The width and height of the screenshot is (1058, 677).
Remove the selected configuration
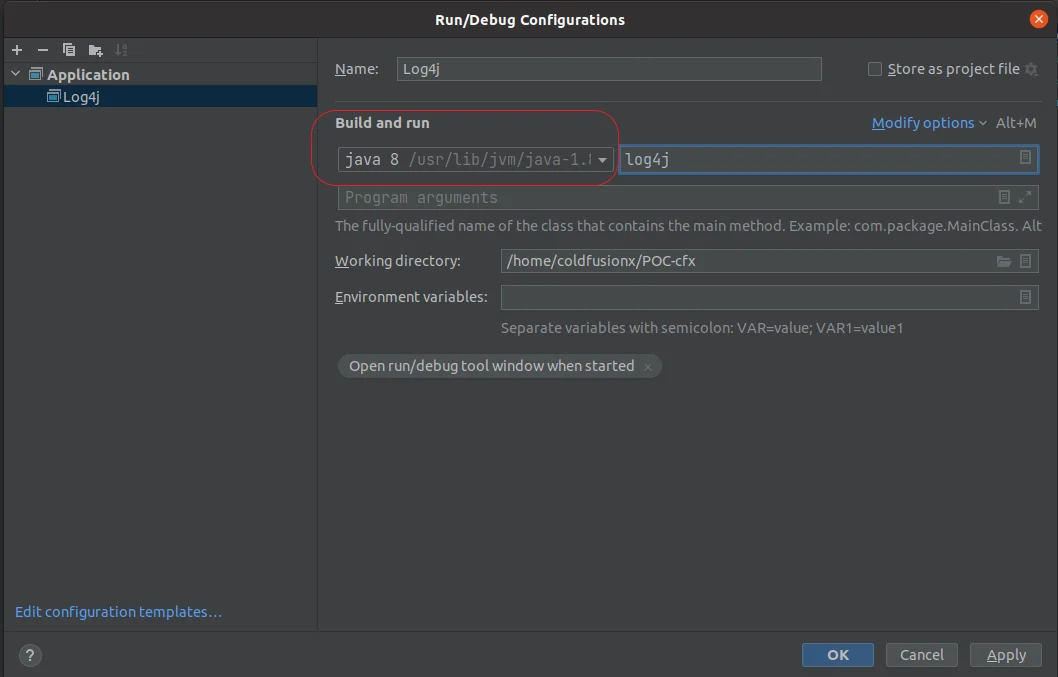43,50
